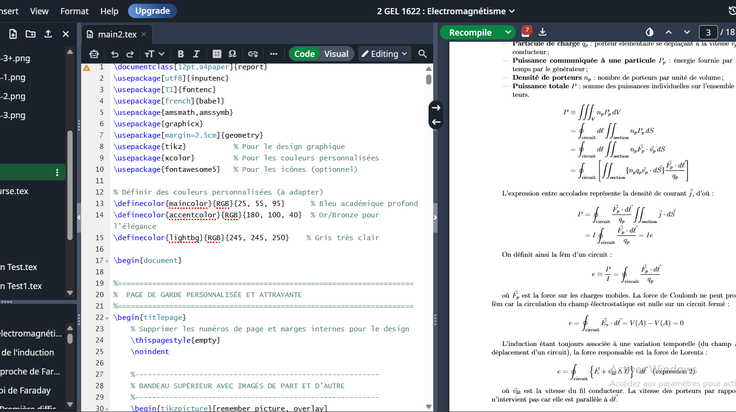Create a new file in the file tree
736x412 pixels.
13,34
